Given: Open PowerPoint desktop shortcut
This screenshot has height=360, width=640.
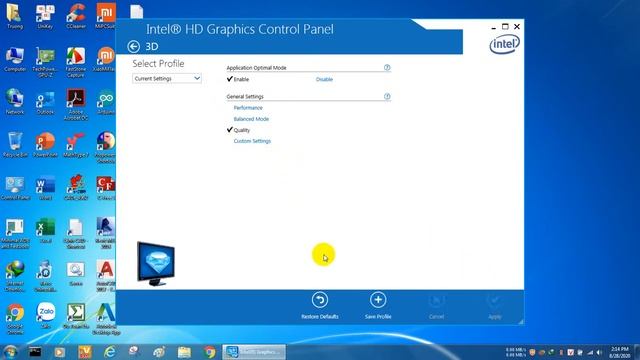Looking at the screenshot, I should 45,145.
